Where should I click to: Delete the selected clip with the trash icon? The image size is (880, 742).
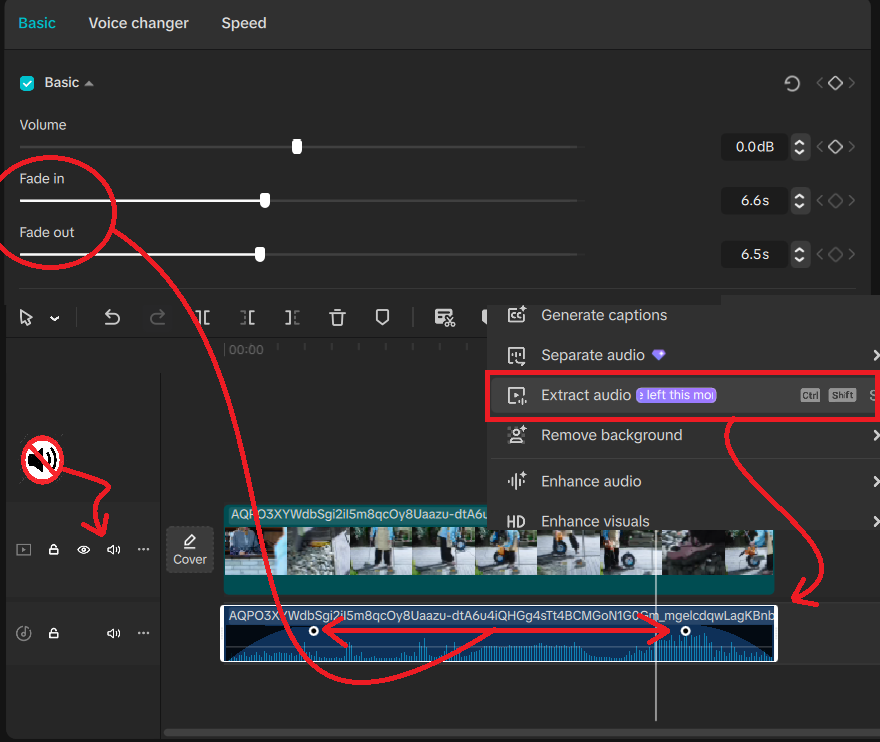coord(338,318)
